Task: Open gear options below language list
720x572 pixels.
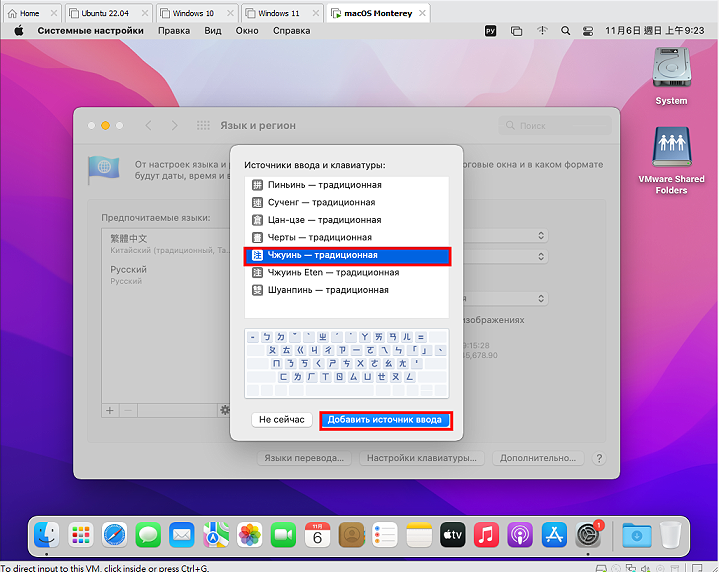Action: click(x=224, y=410)
